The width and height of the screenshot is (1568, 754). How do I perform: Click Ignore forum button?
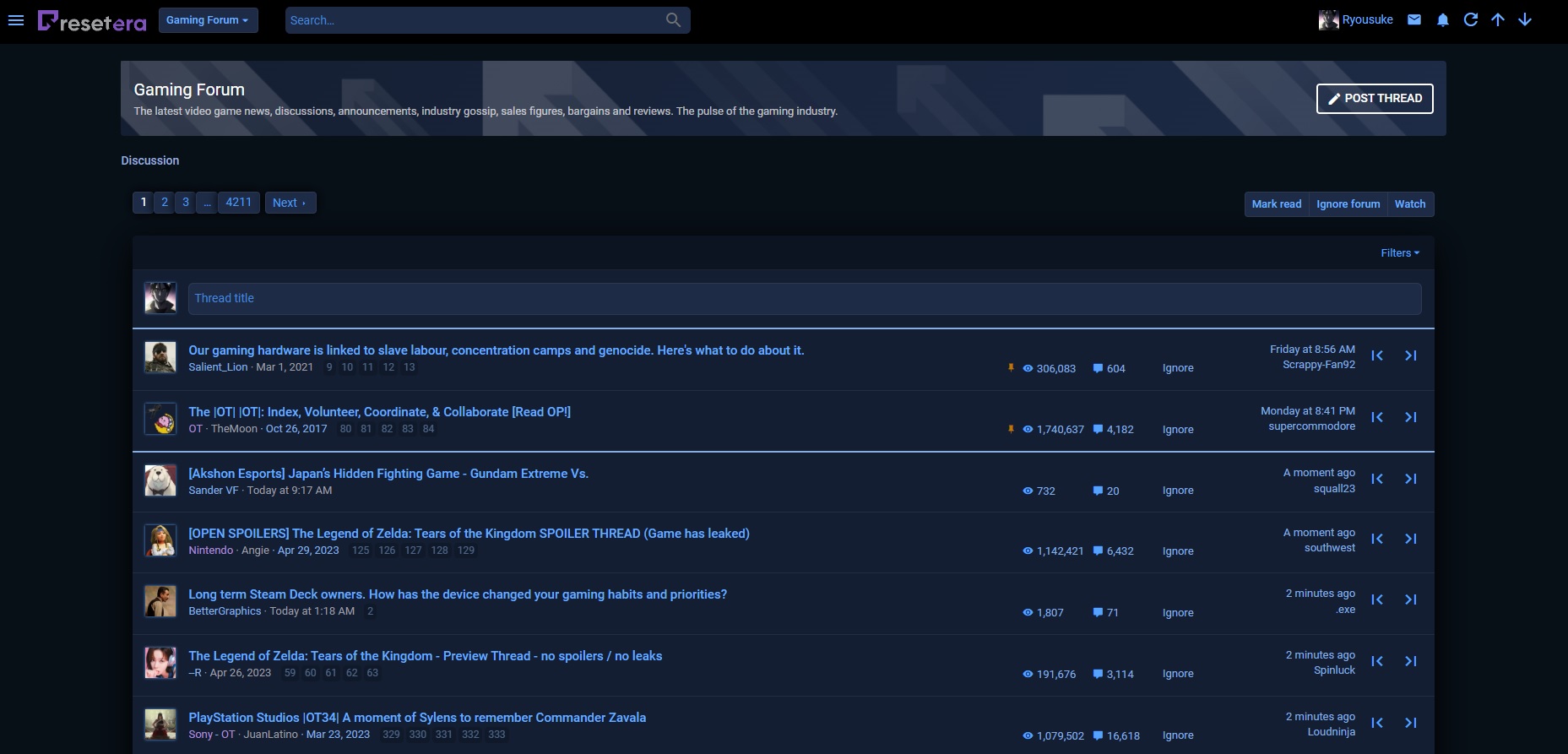(1348, 204)
